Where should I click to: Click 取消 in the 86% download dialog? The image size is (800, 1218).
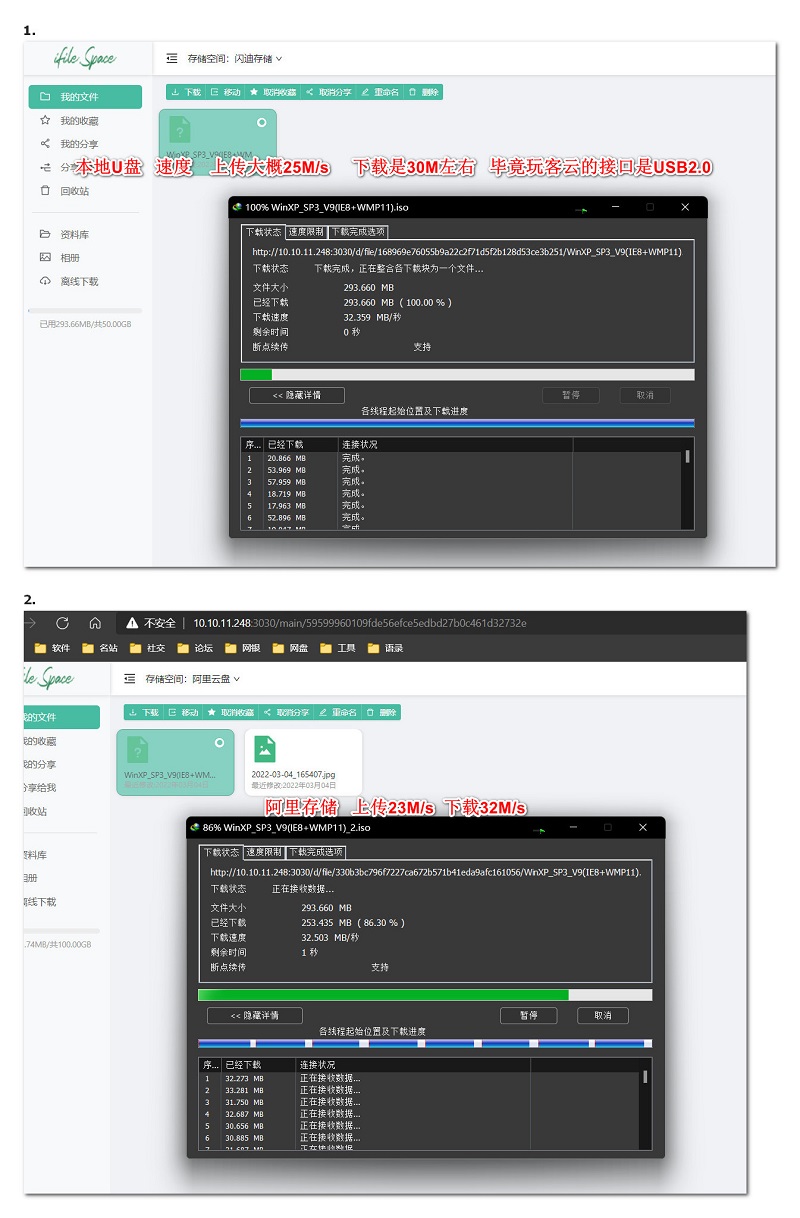coord(603,1015)
